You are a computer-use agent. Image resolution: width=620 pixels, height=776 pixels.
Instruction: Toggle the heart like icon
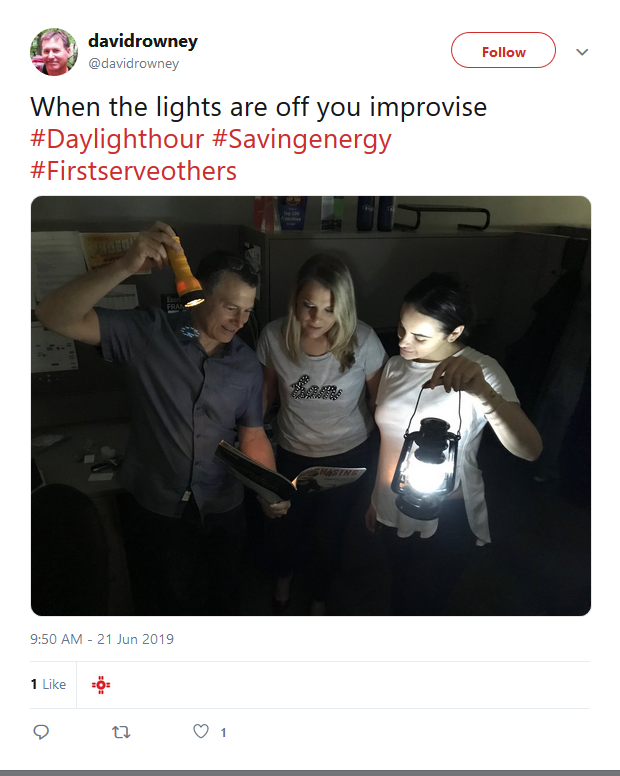(x=200, y=731)
